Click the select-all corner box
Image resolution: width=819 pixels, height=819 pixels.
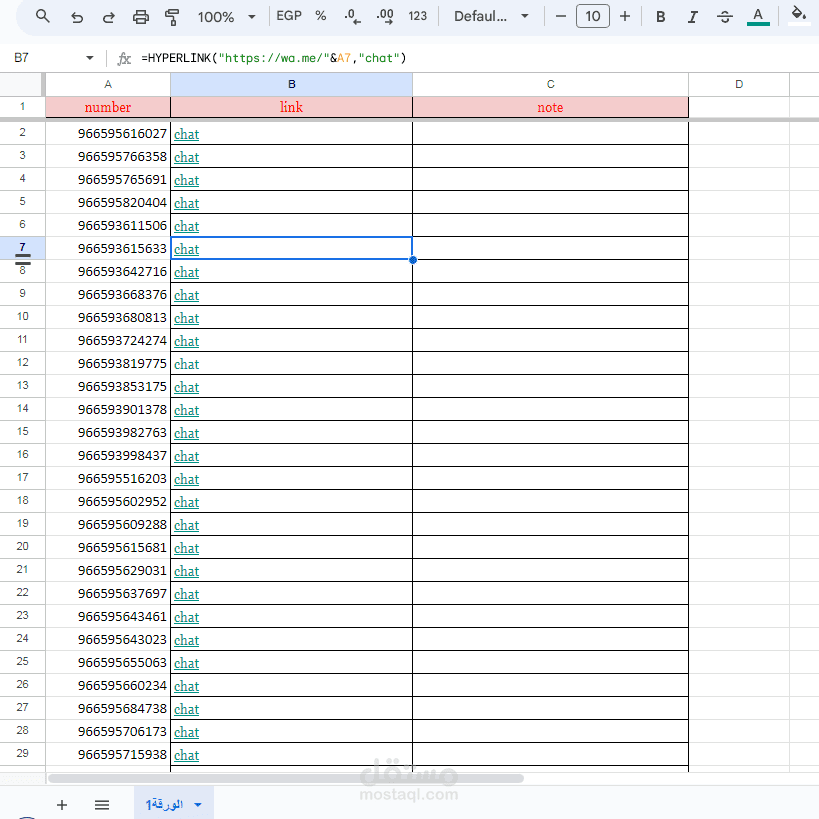coord(21,84)
